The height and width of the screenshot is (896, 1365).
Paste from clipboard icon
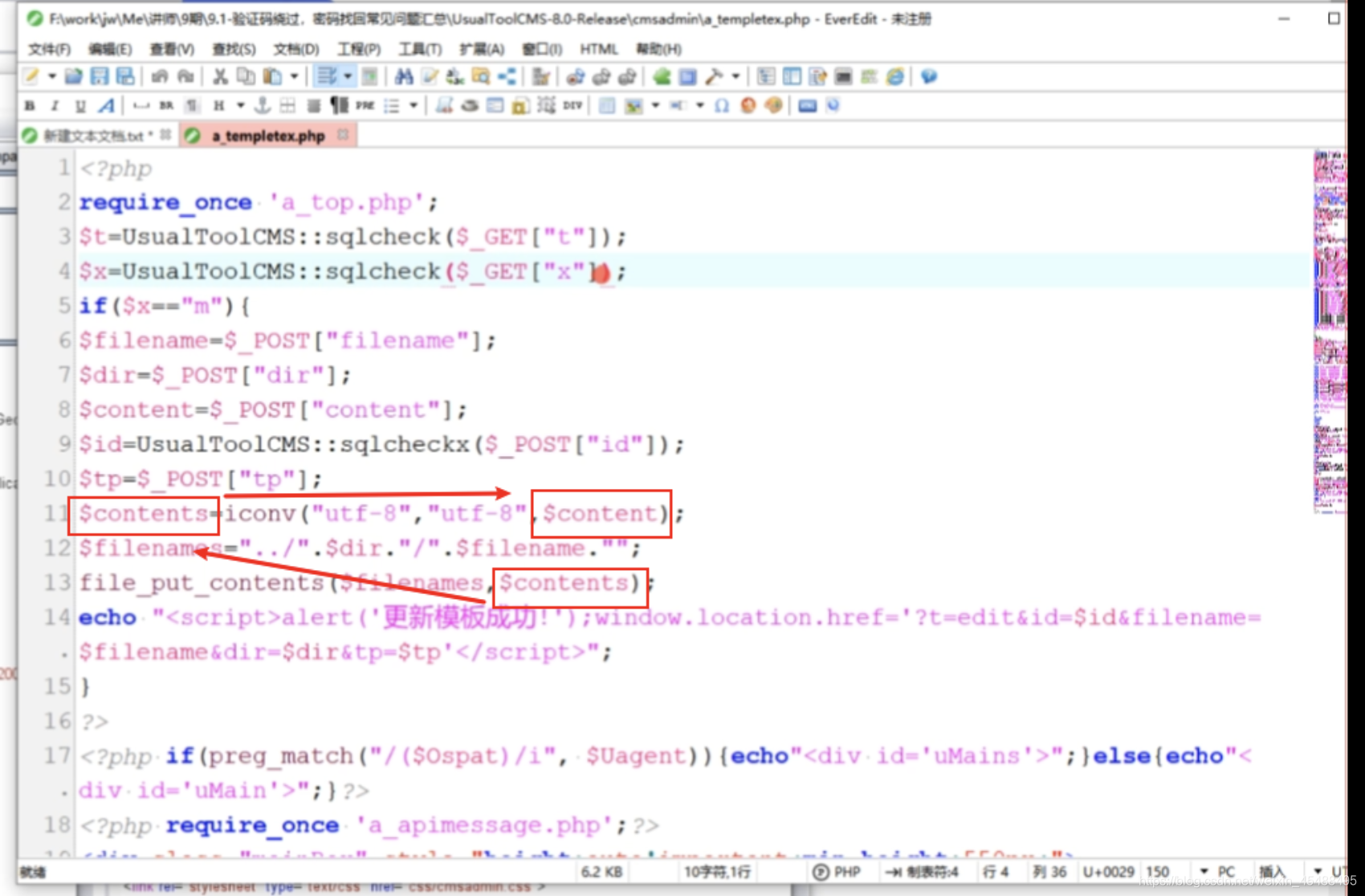[x=273, y=76]
